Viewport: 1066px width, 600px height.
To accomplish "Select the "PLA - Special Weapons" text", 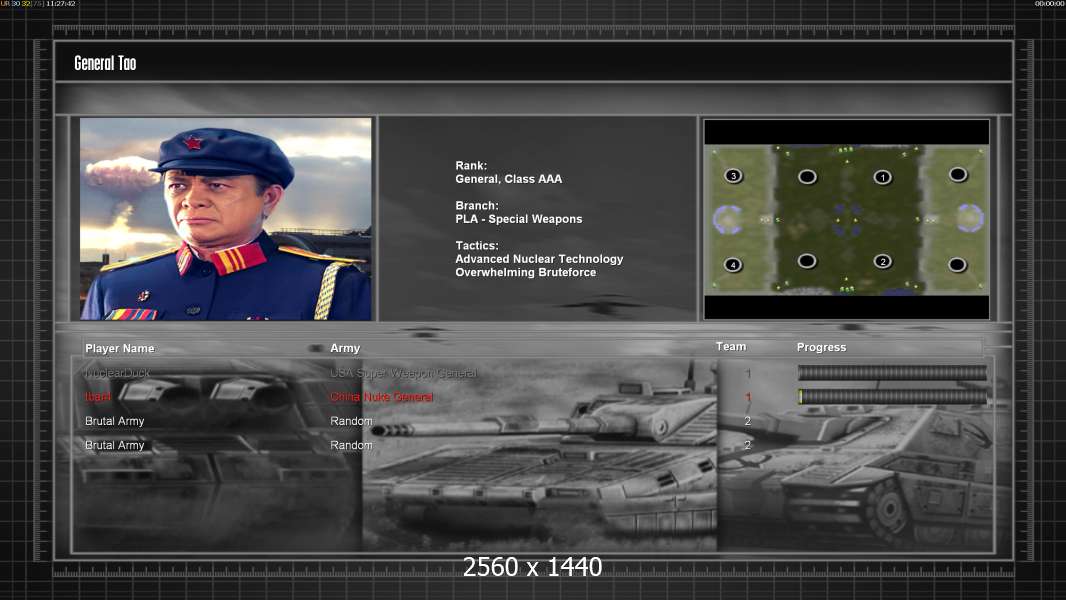I will pos(519,219).
